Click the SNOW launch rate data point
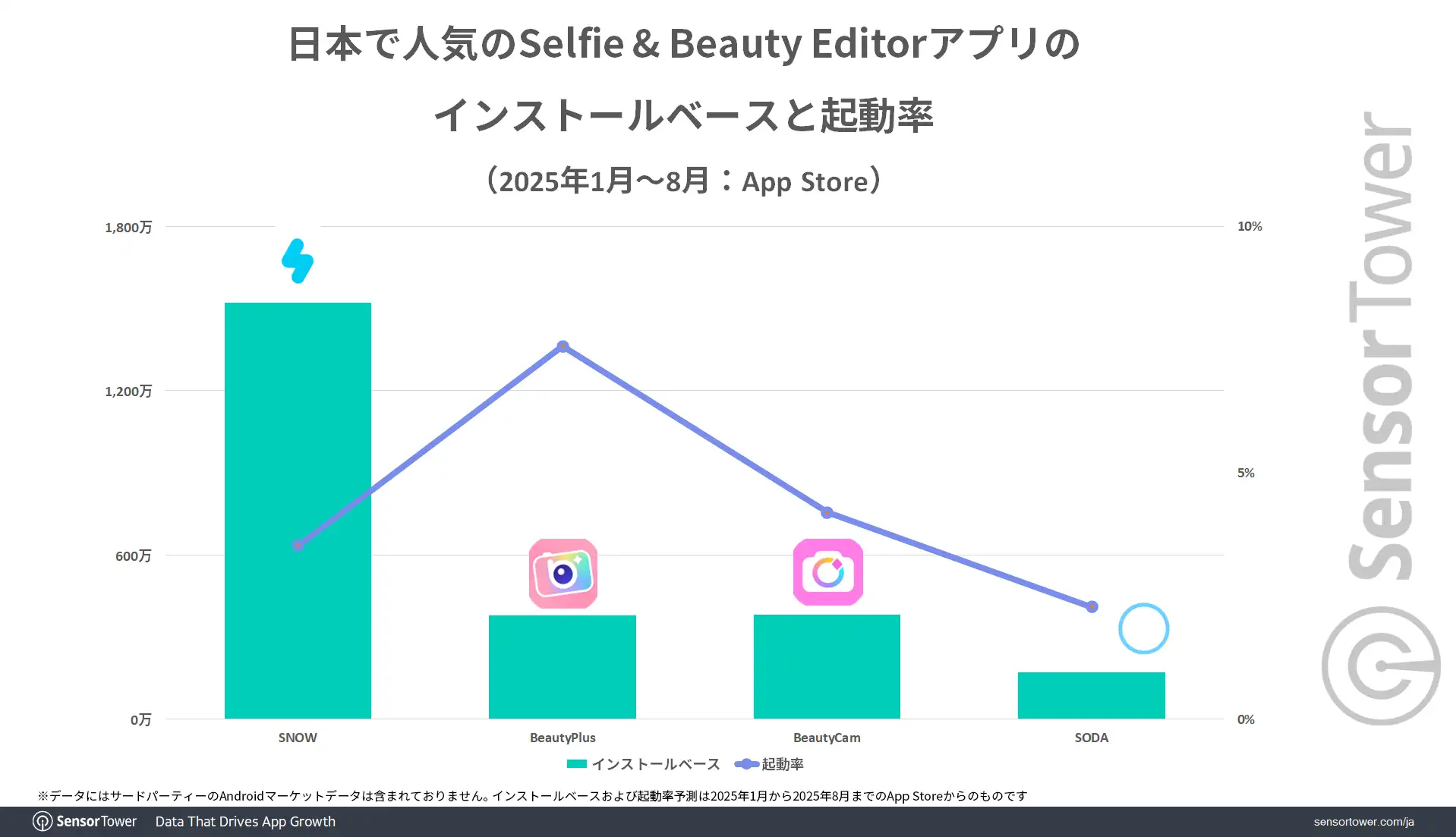Image resolution: width=1456 pixels, height=837 pixels. tap(298, 545)
